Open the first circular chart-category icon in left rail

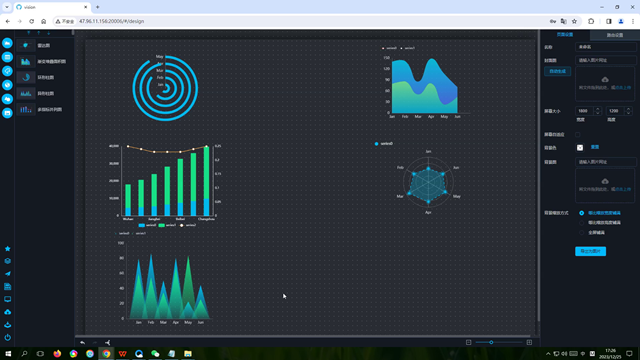click(x=7, y=43)
